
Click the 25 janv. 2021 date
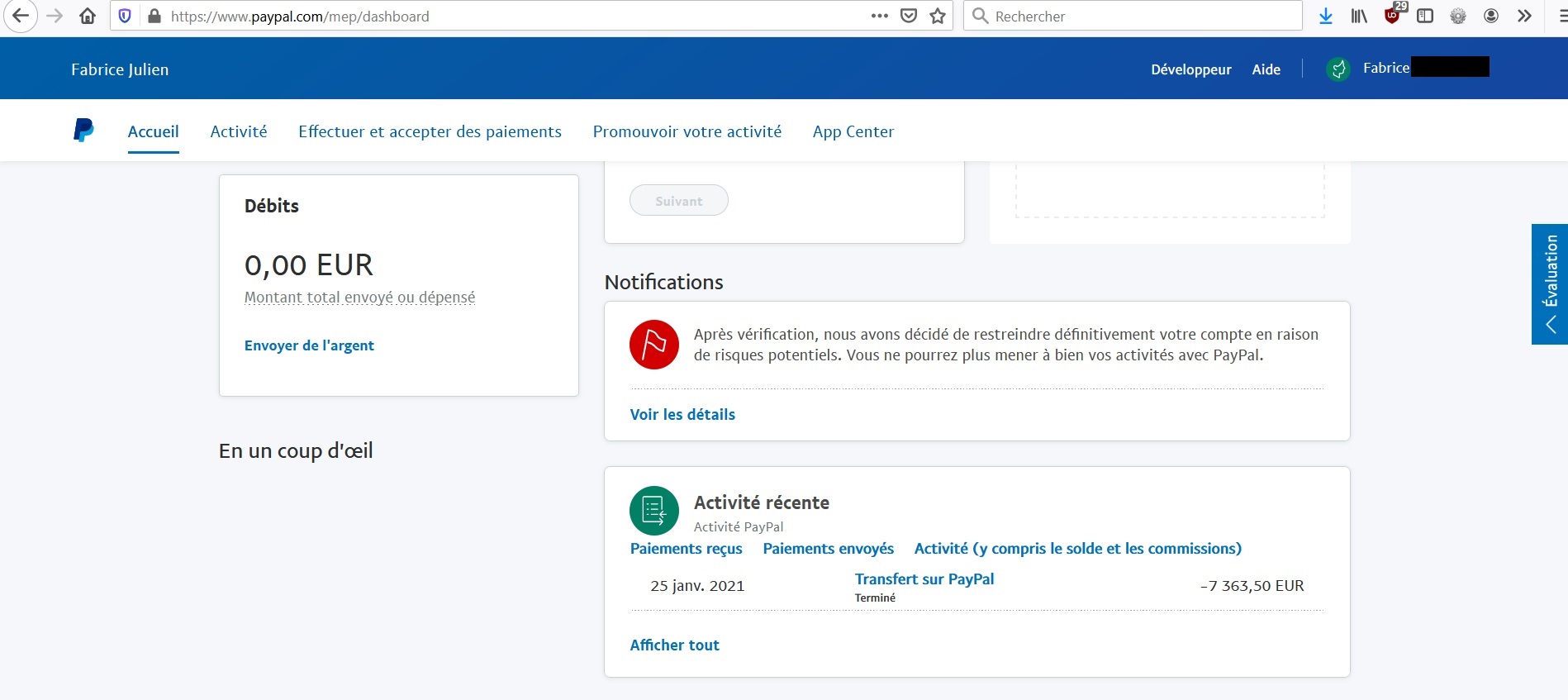[697, 586]
